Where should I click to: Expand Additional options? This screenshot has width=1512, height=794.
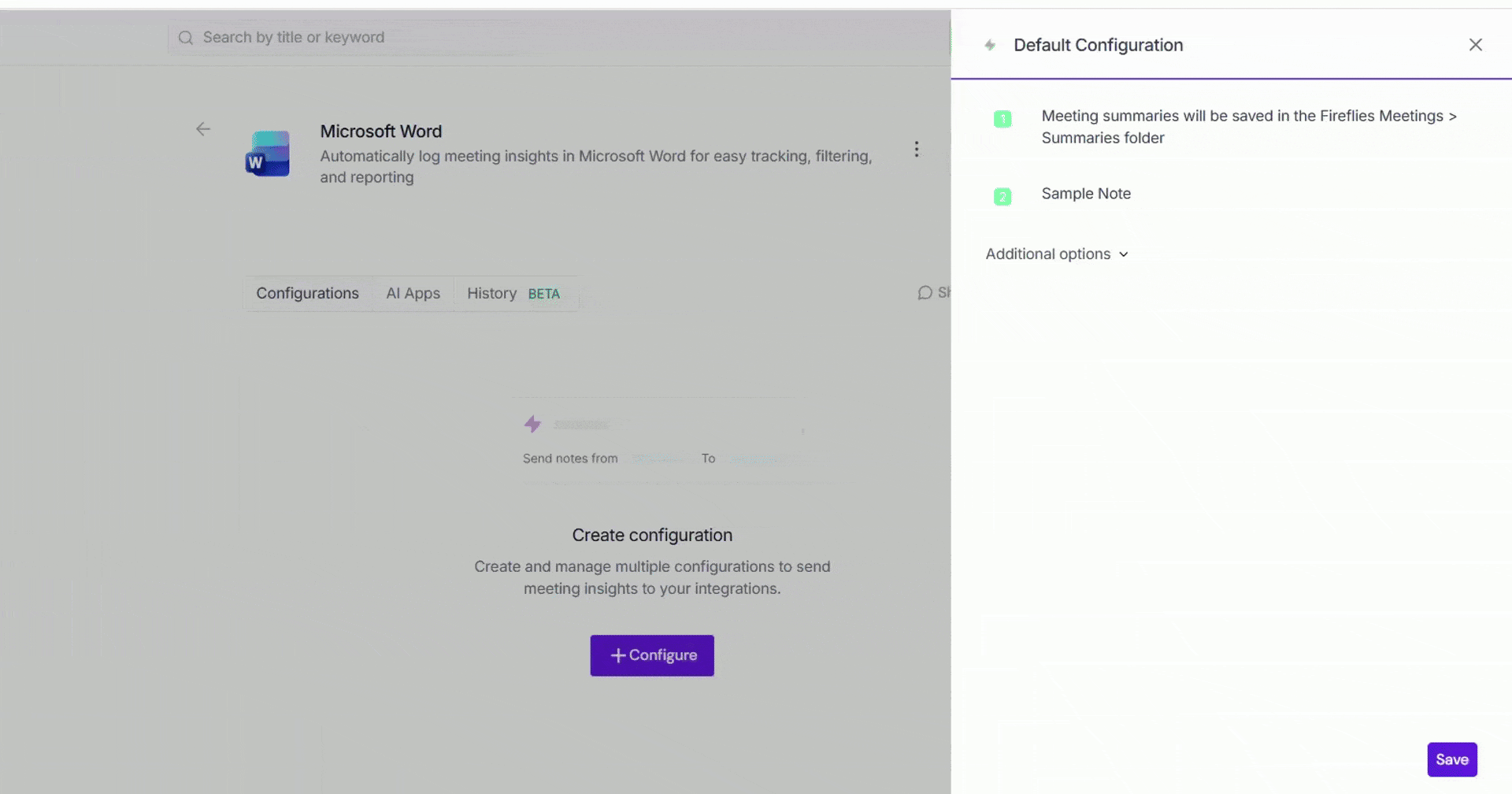[1057, 254]
